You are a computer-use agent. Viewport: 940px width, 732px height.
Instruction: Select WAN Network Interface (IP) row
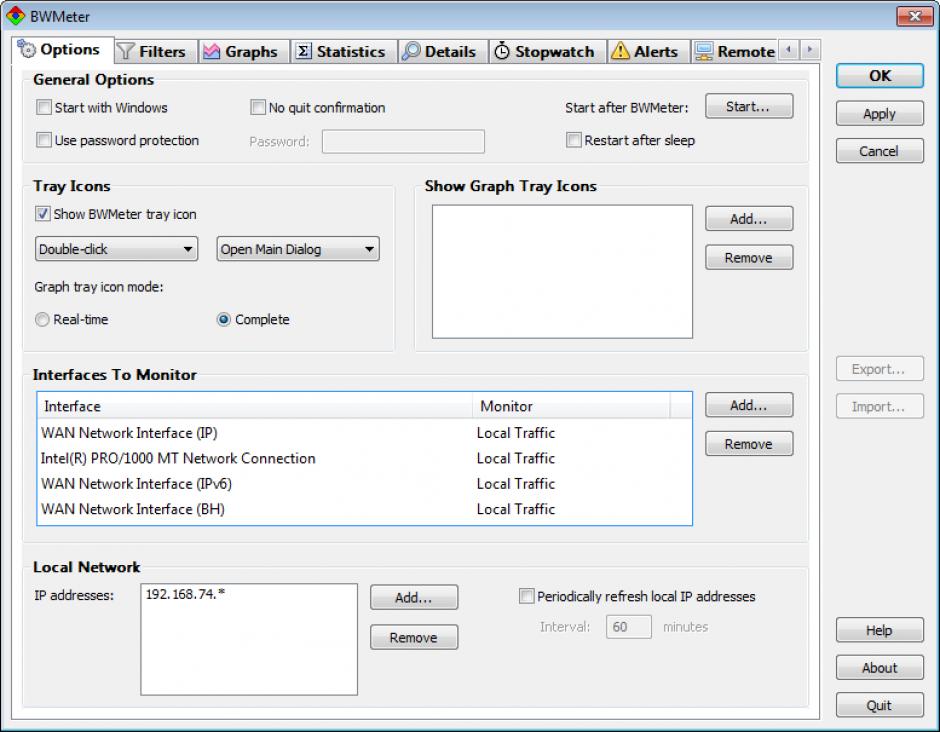click(x=364, y=433)
